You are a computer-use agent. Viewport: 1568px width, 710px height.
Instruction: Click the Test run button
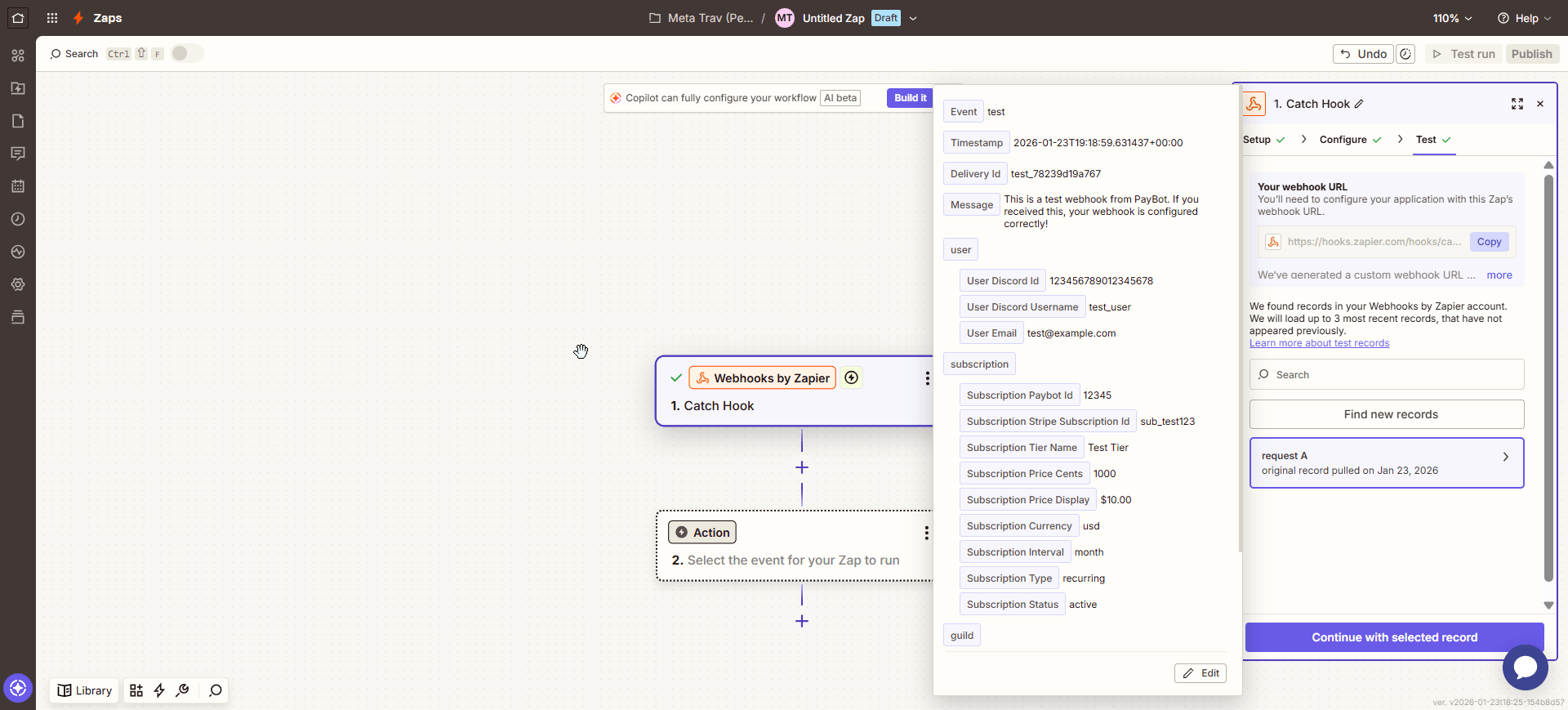coord(1464,54)
